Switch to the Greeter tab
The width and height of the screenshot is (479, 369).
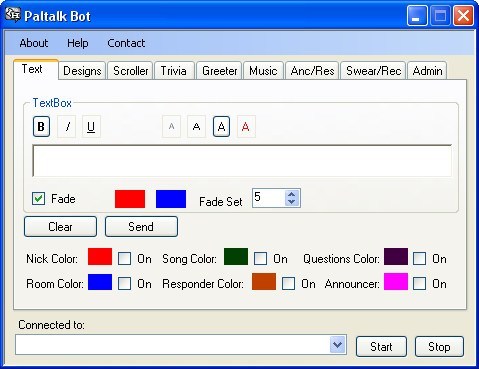click(x=219, y=71)
